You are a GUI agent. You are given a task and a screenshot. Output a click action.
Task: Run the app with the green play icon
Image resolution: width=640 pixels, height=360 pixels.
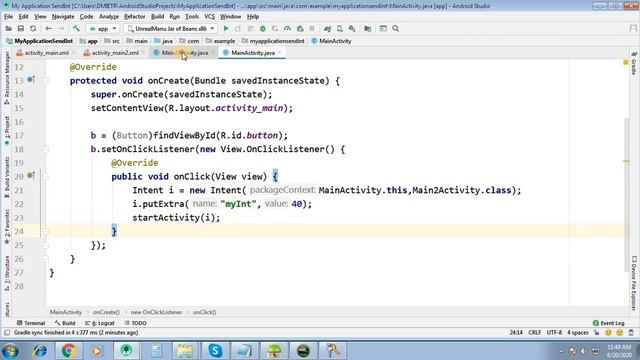(226, 29)
